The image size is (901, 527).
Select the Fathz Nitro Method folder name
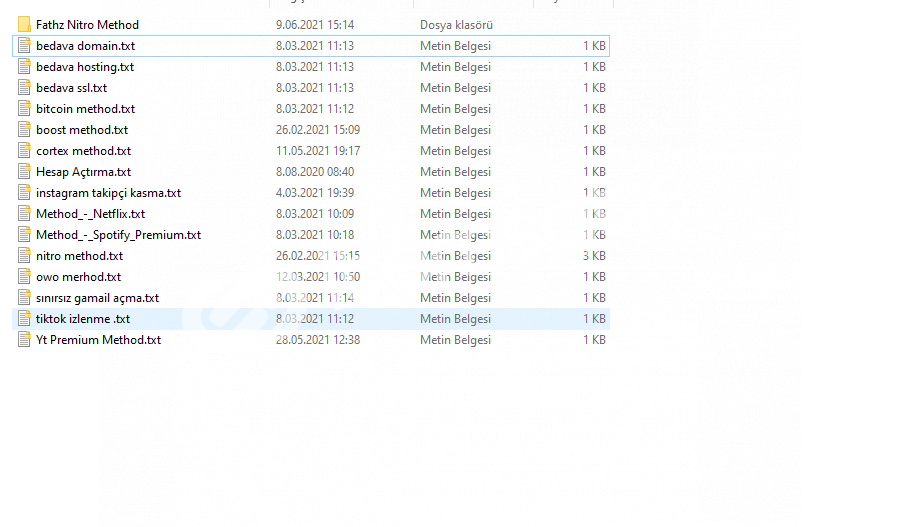[x=87, y=25]
